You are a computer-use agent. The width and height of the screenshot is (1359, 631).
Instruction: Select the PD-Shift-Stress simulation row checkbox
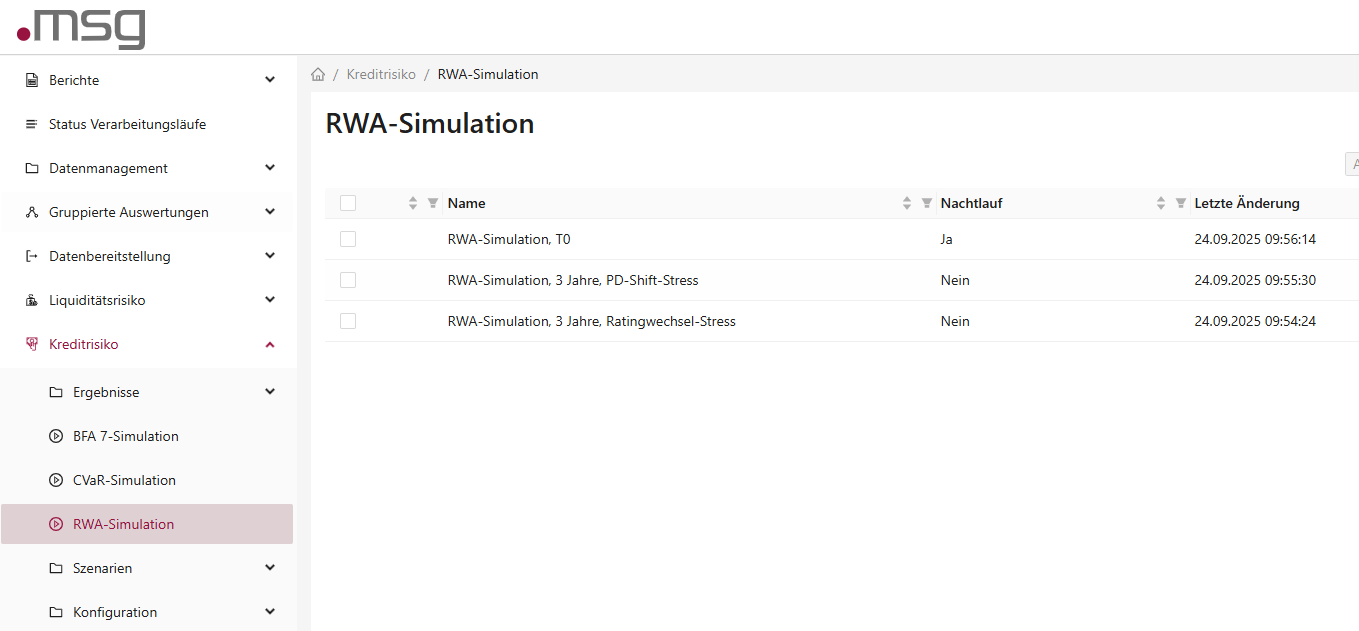click(x=347, y=280)
